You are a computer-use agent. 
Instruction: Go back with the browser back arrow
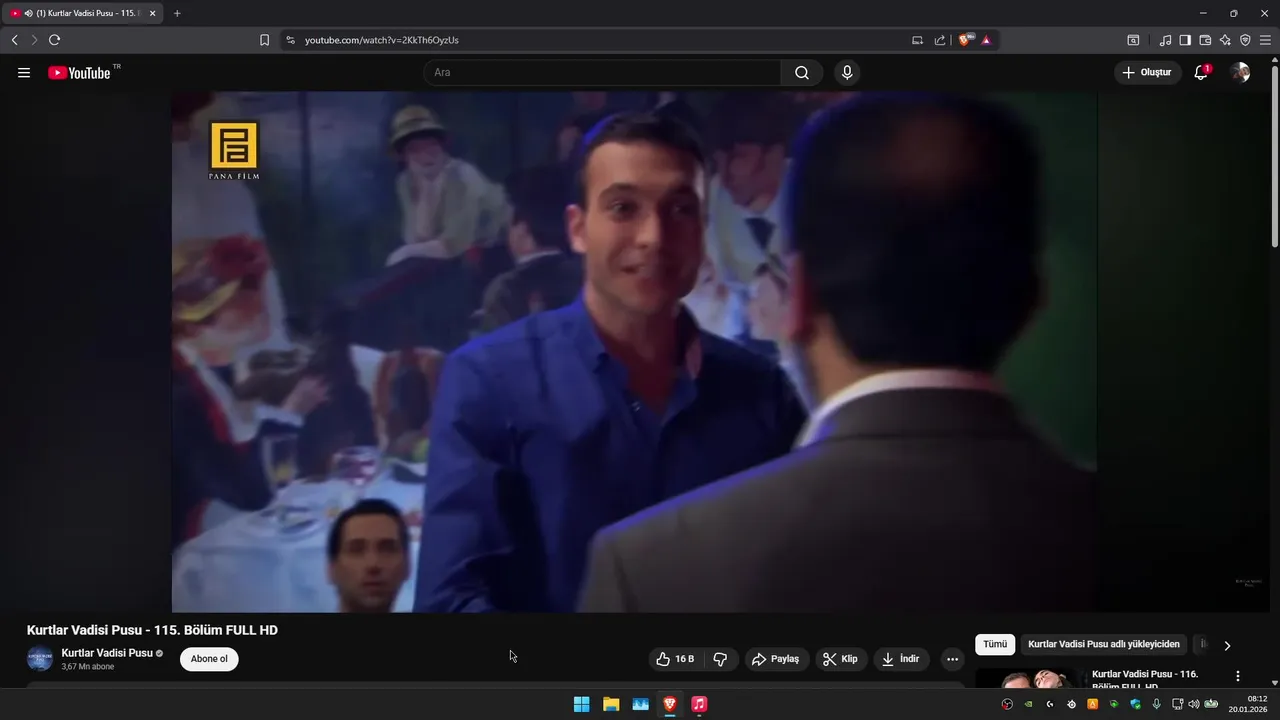pyautogui.click(x=14, y=40)
